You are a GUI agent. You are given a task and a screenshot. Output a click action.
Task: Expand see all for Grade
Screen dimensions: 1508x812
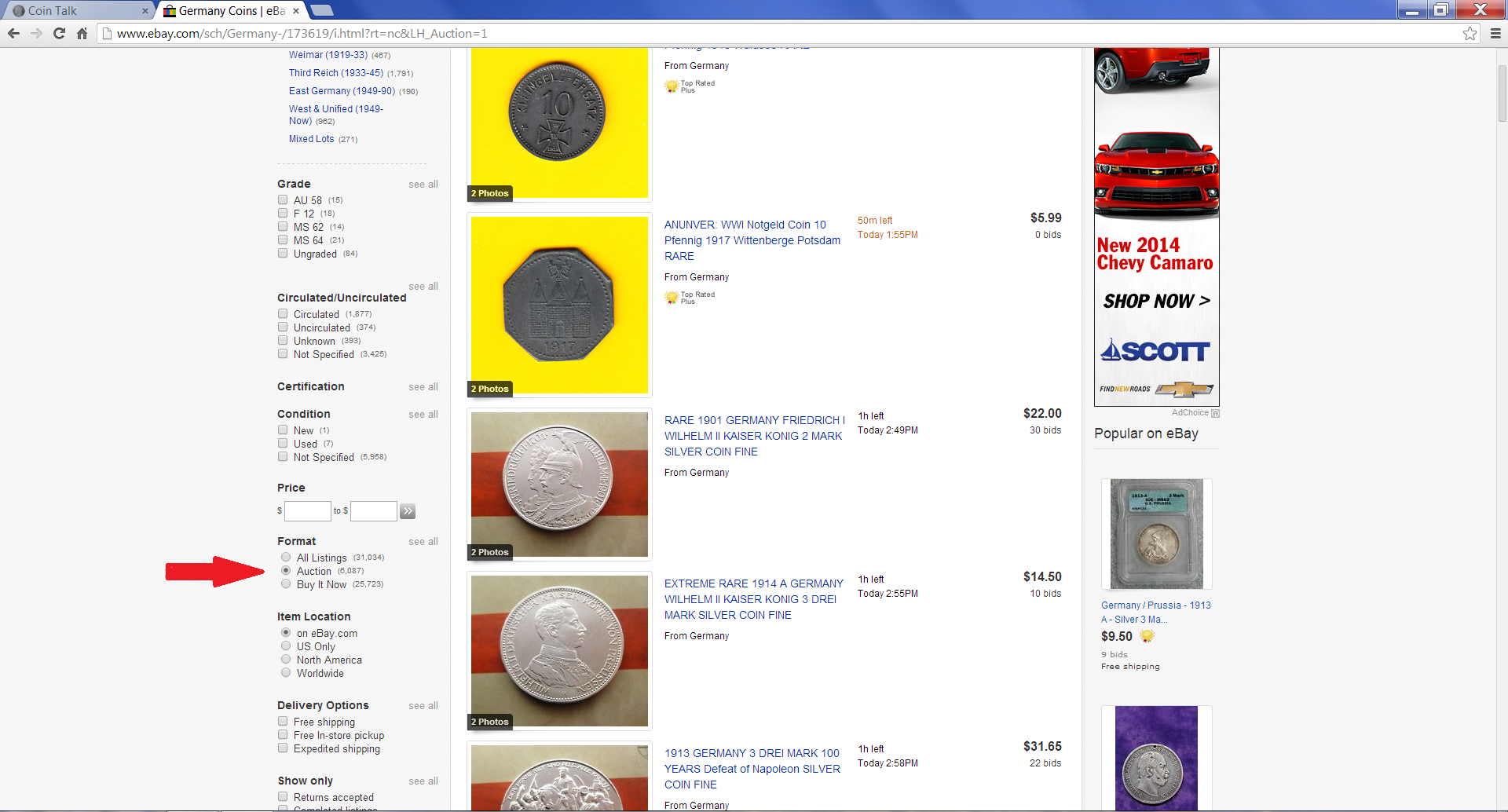pos(423,185)
